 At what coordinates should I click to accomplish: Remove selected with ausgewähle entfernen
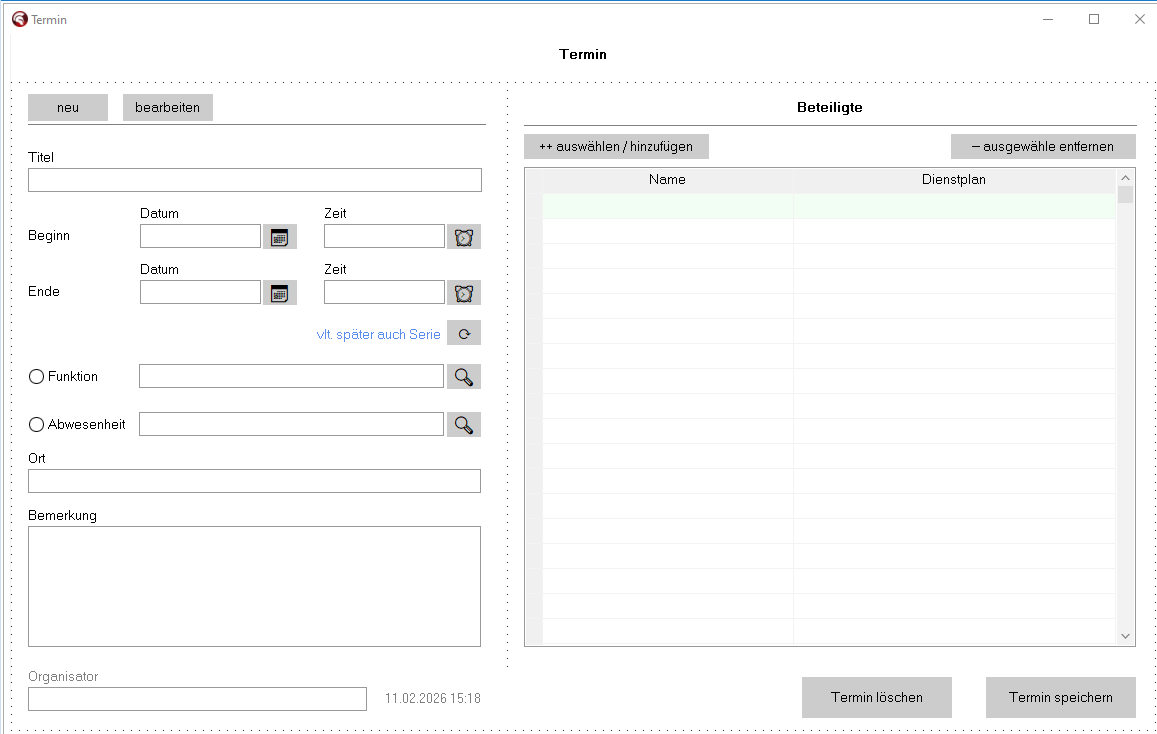(1043, 147)
